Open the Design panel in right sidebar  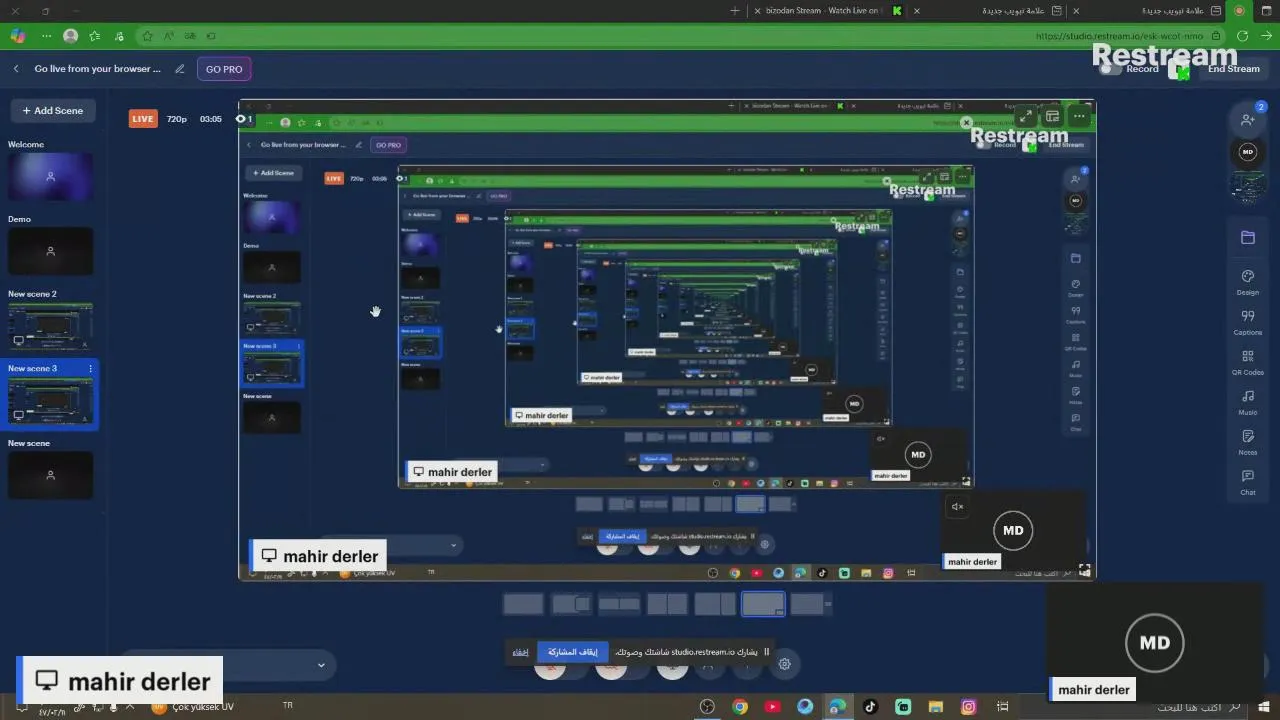pos(1247,282)
